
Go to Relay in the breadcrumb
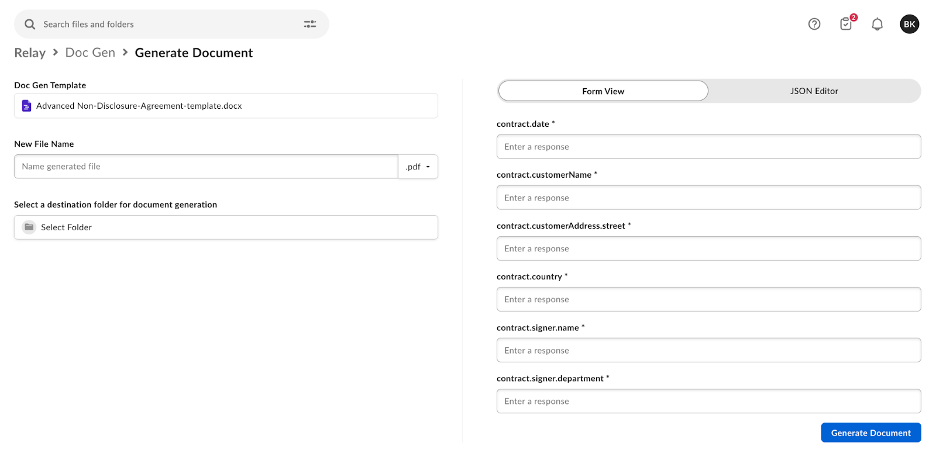point(30,53)
